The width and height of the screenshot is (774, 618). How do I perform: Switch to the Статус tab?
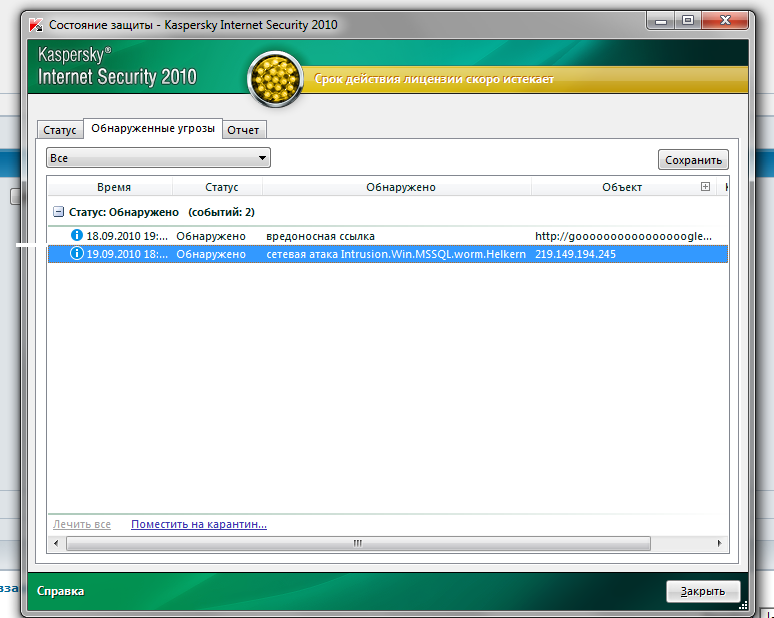60,130
